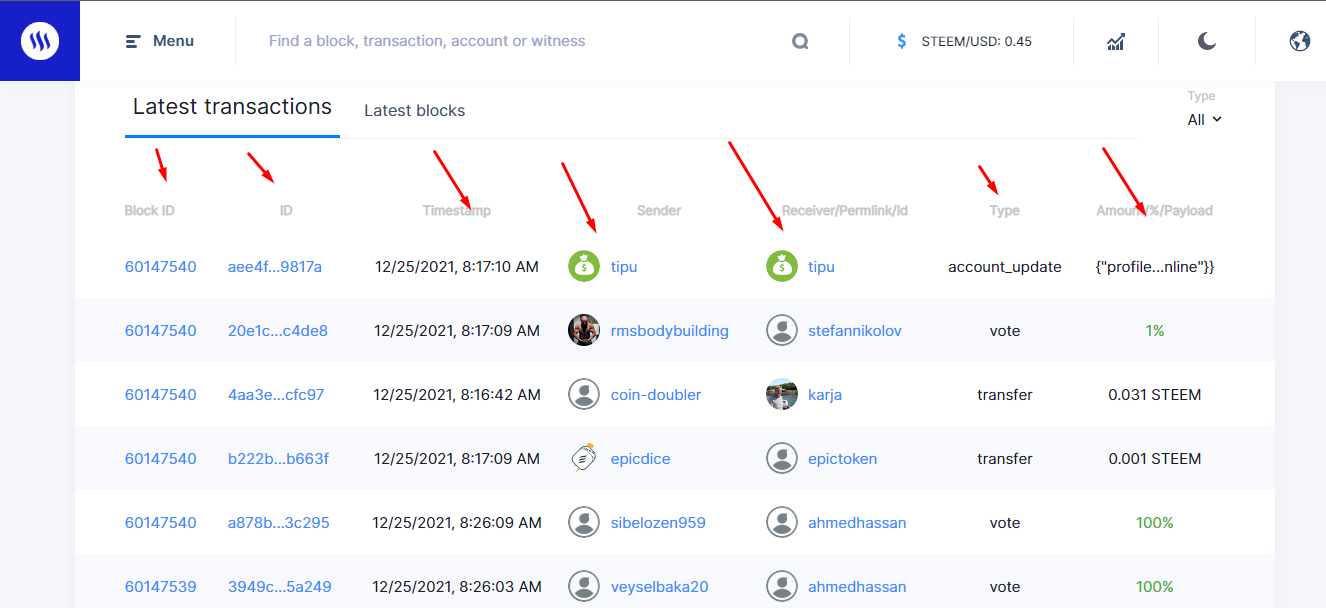Open rmsbodybuilding account link
This screenshot has height=608, width=1326.
670,331
